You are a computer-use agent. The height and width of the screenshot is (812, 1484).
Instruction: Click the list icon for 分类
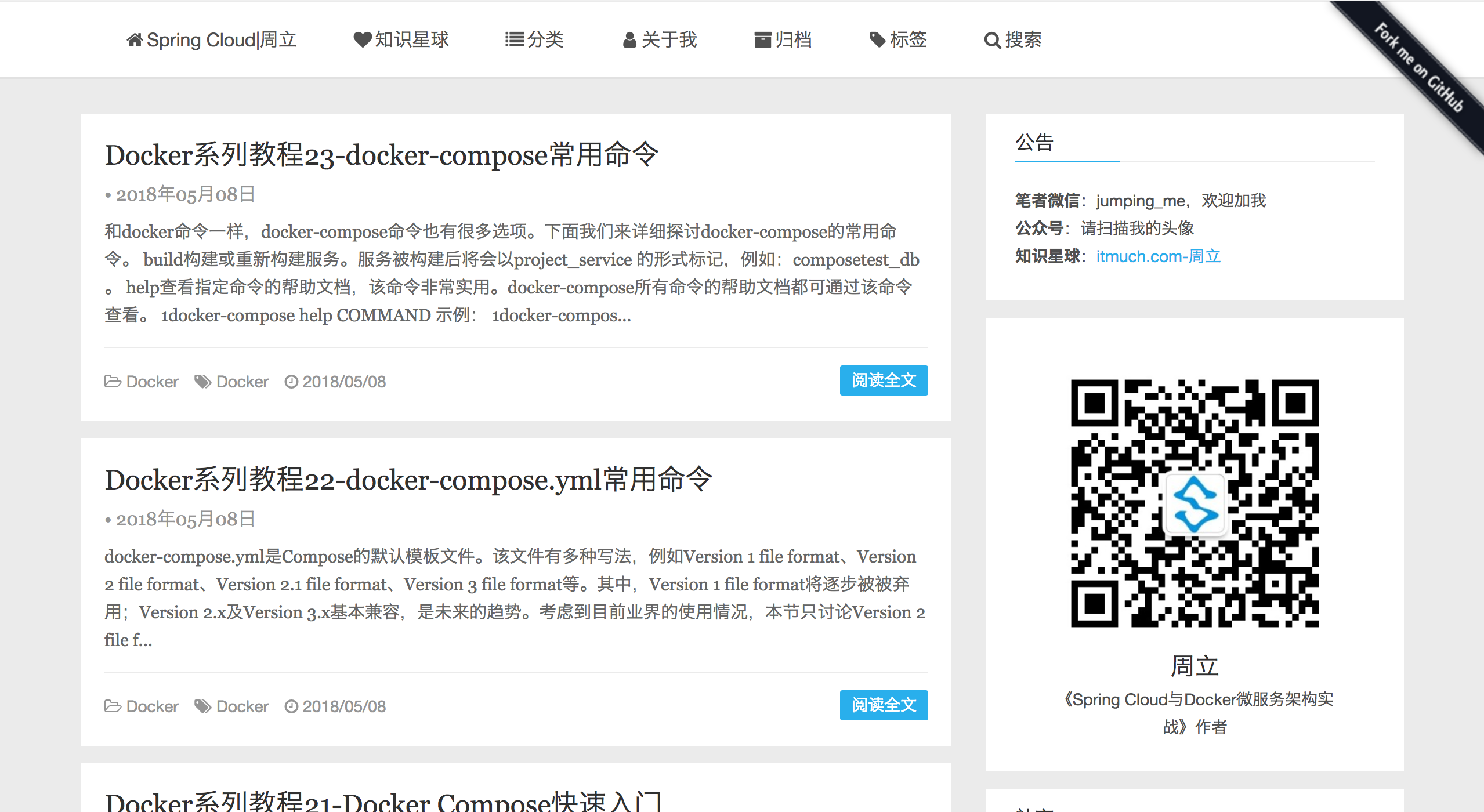[x=514, y=40]
